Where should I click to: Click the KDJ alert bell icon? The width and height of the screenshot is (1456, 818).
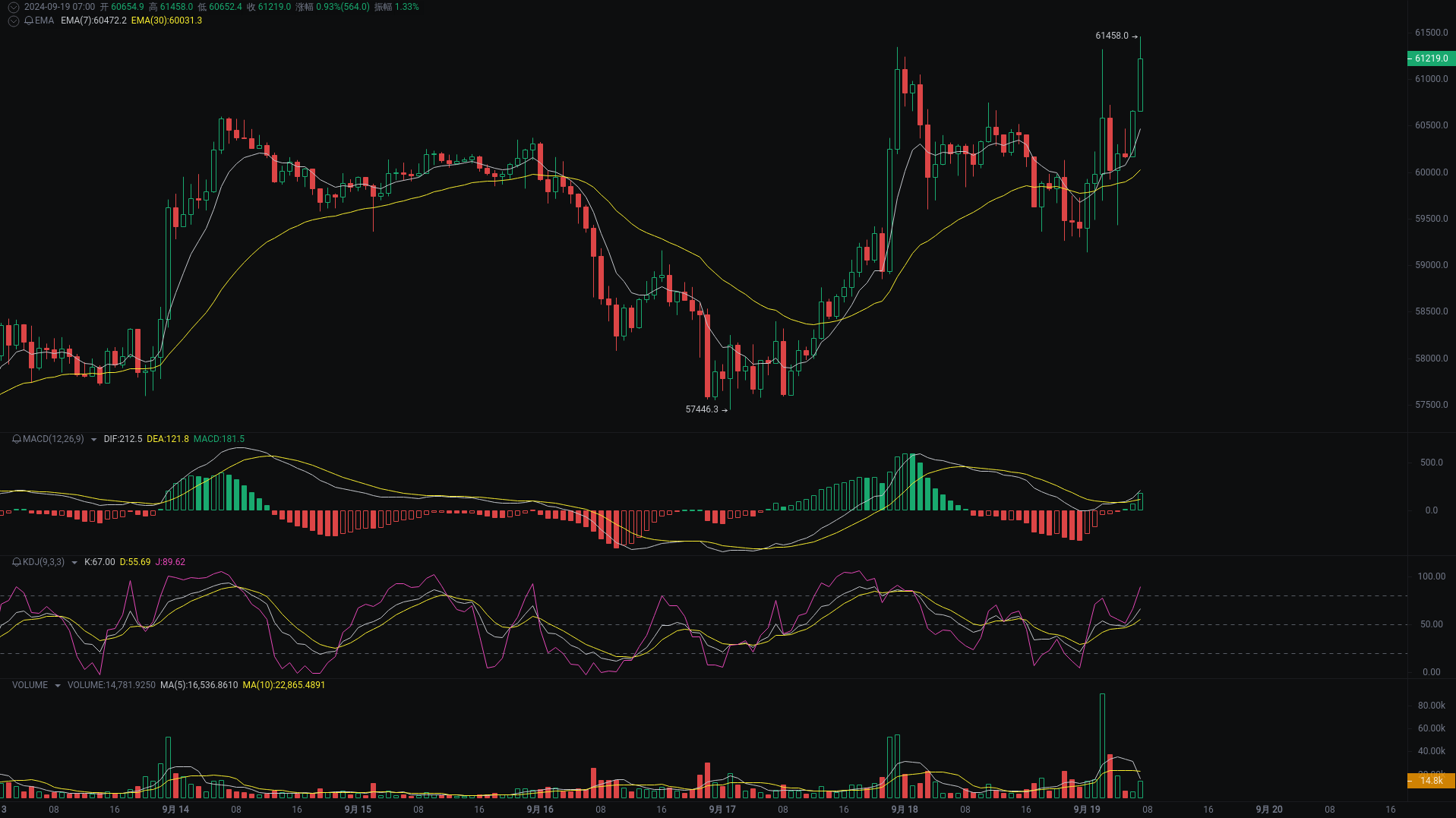[17, 562]
